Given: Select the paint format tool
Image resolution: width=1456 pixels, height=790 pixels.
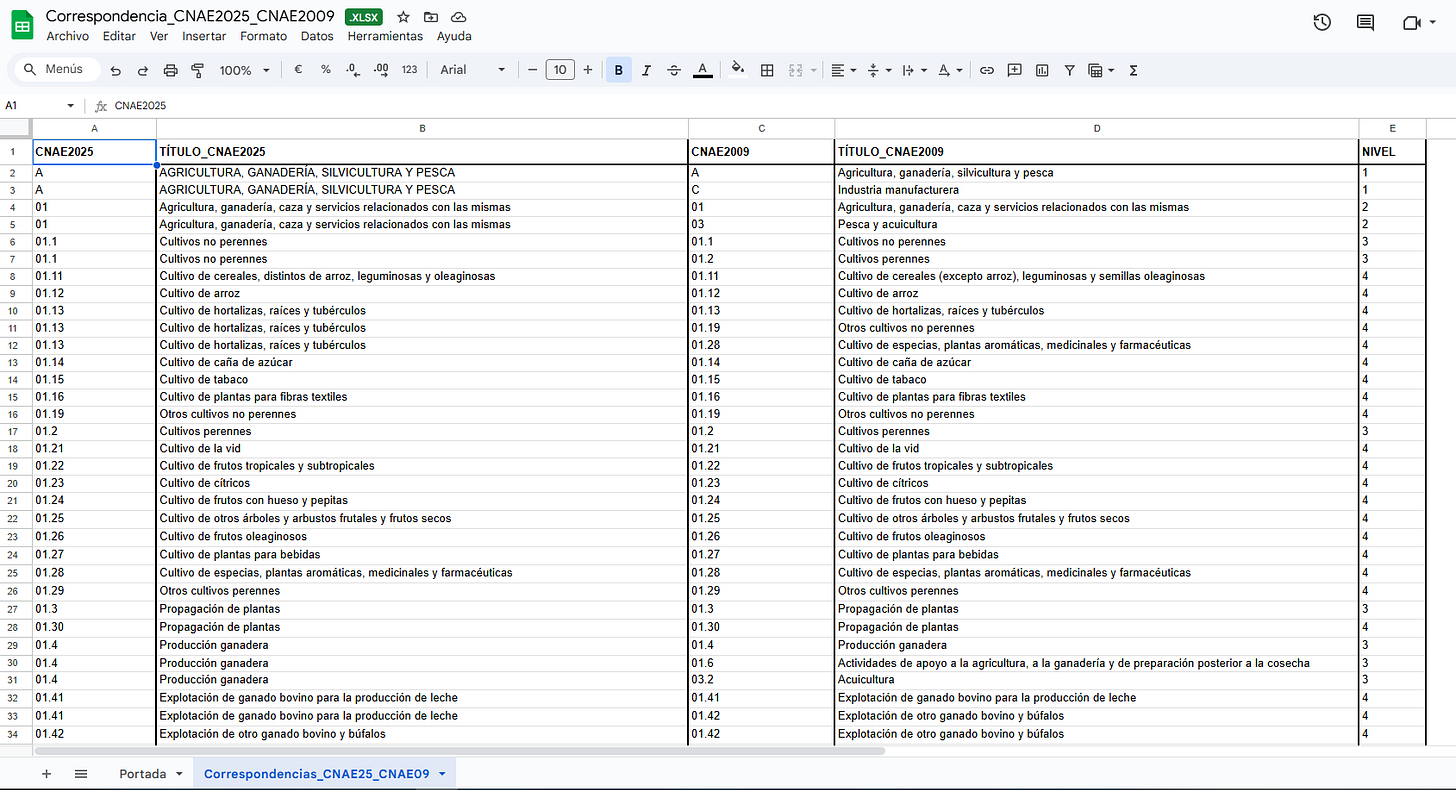Looking at the screenshot, I should point(197,70).
